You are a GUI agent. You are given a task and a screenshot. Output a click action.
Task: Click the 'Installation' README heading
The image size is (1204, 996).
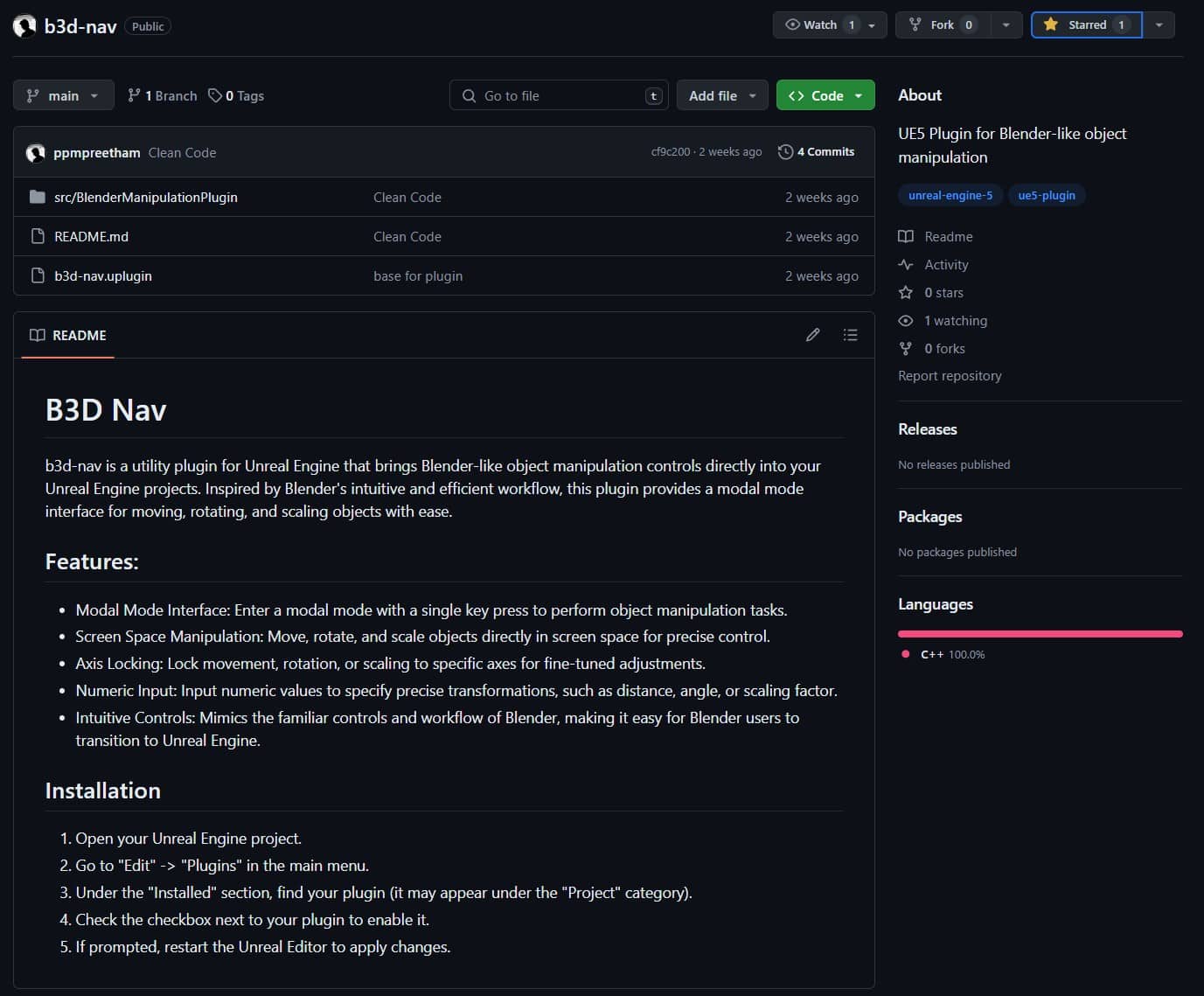(103, 791)
